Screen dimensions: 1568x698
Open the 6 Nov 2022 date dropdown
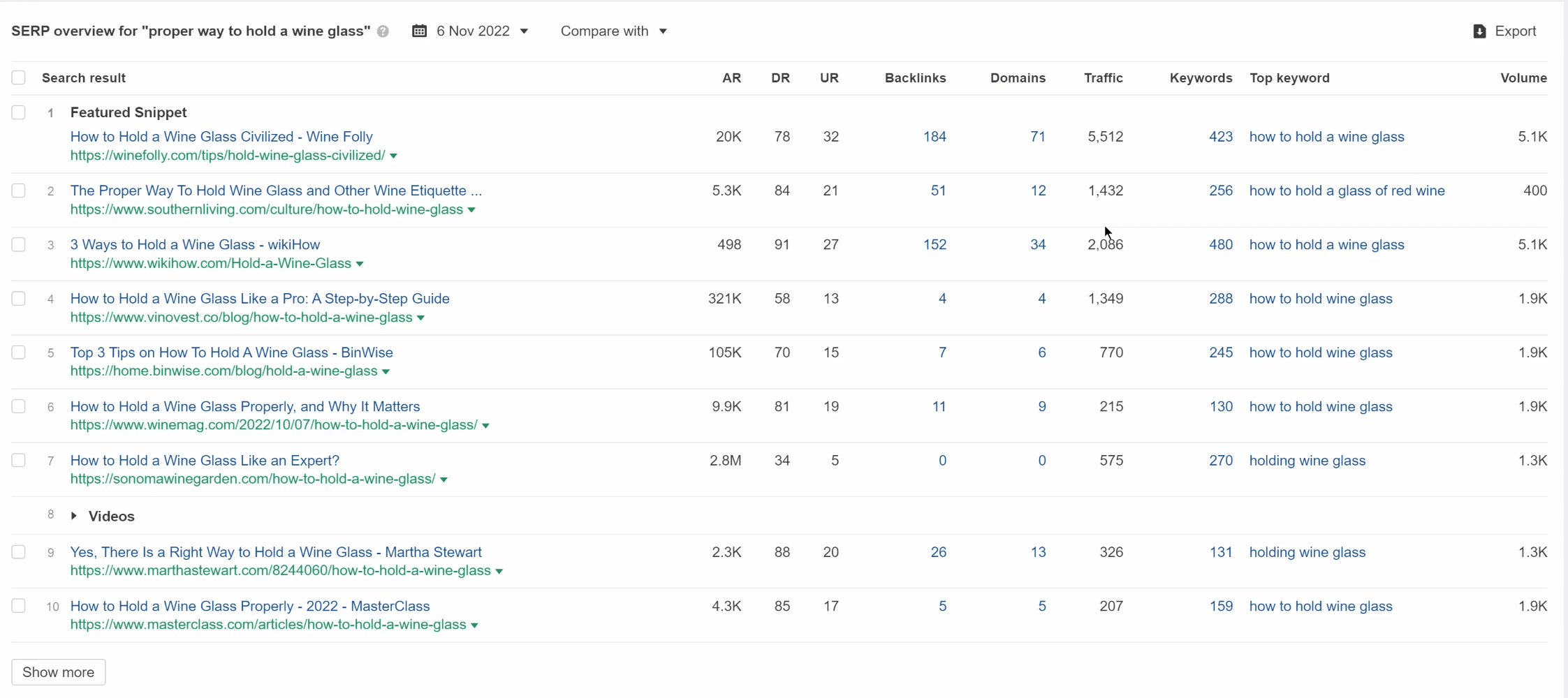tap(482, 31)
